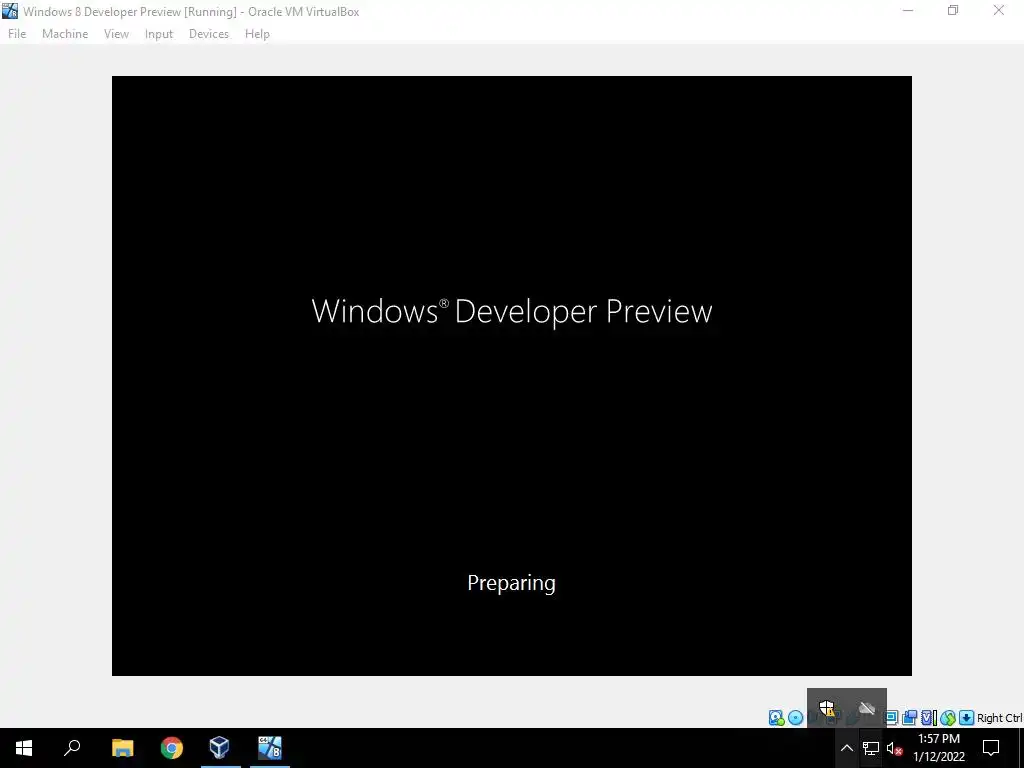Viewport: 1024px width, 768px height.
Task: Open the Action Center notifications icon
Action: pos(991,748)
